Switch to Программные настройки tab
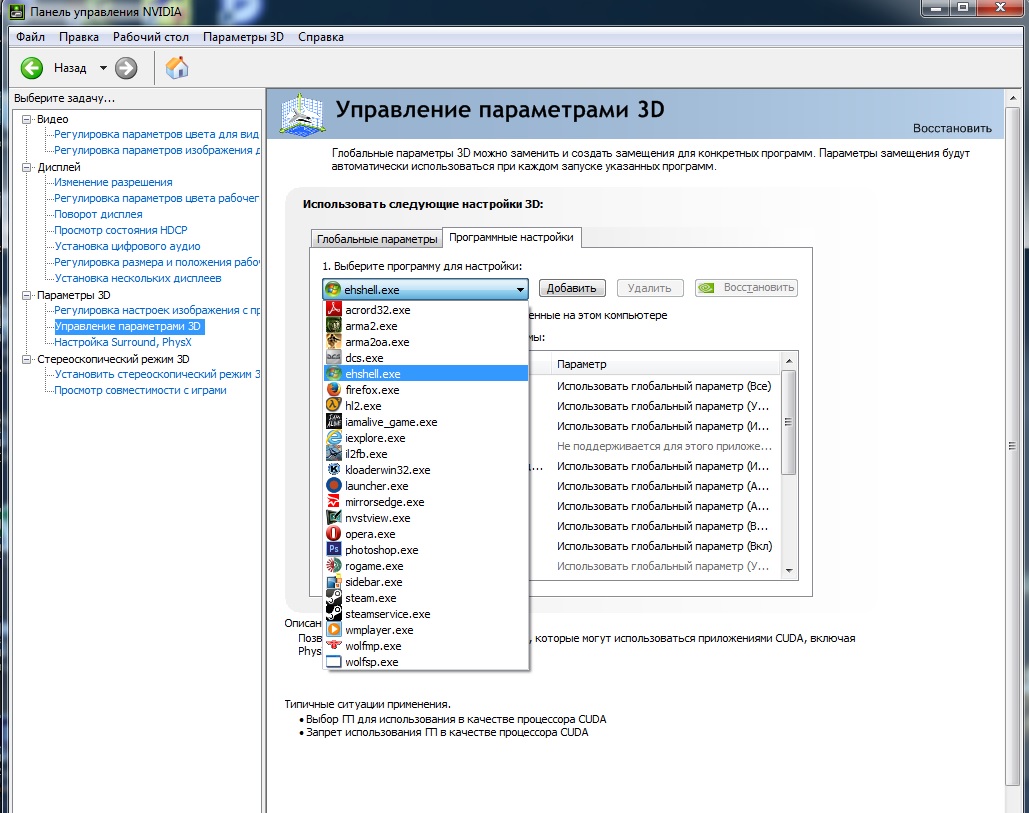The width and height of the screenshot is (1029, 813). pyautogui.click(x=511, y=238)
